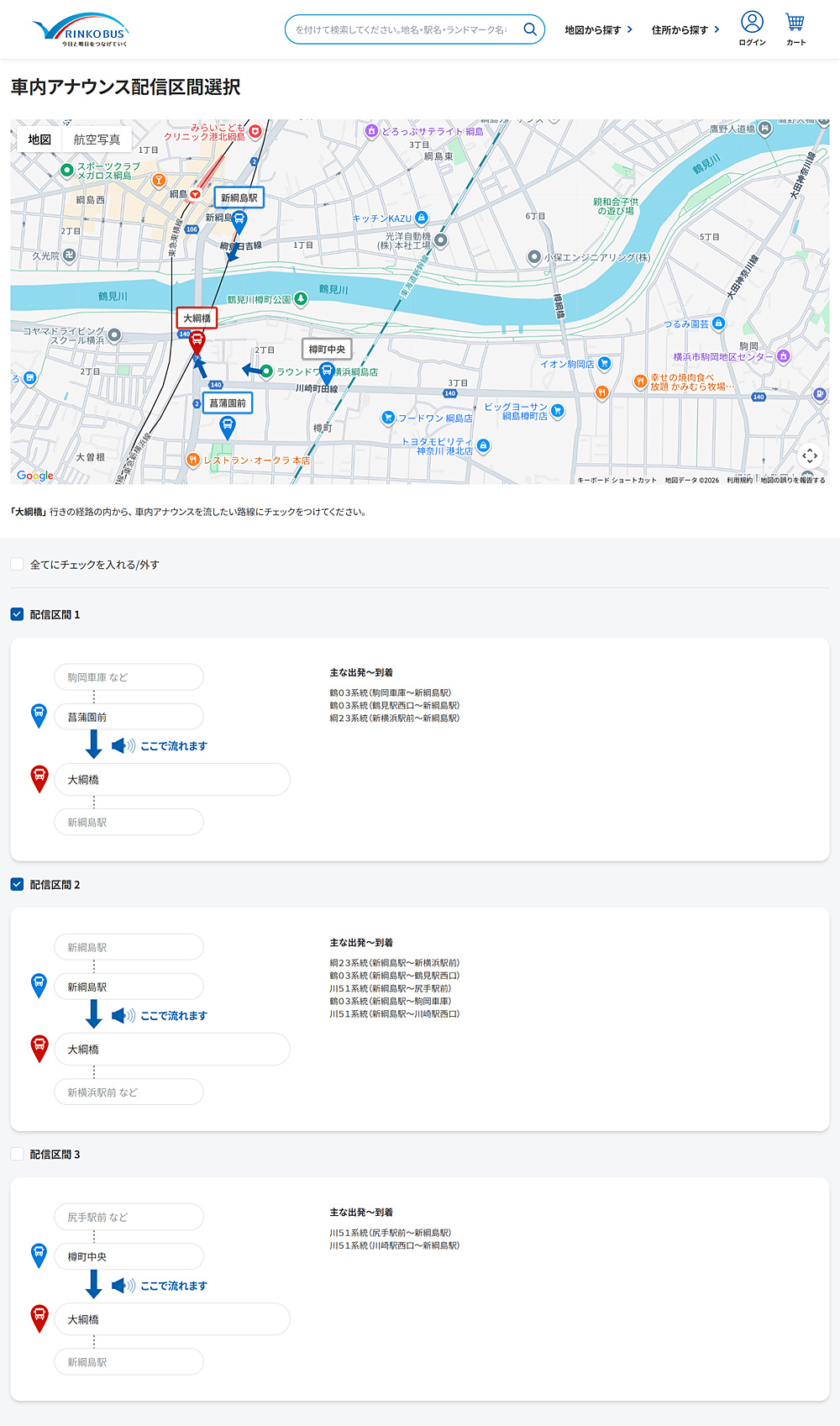
Task: Click the blue 新綱島駅 bus marker on map
Action: [x=239, y=221]
